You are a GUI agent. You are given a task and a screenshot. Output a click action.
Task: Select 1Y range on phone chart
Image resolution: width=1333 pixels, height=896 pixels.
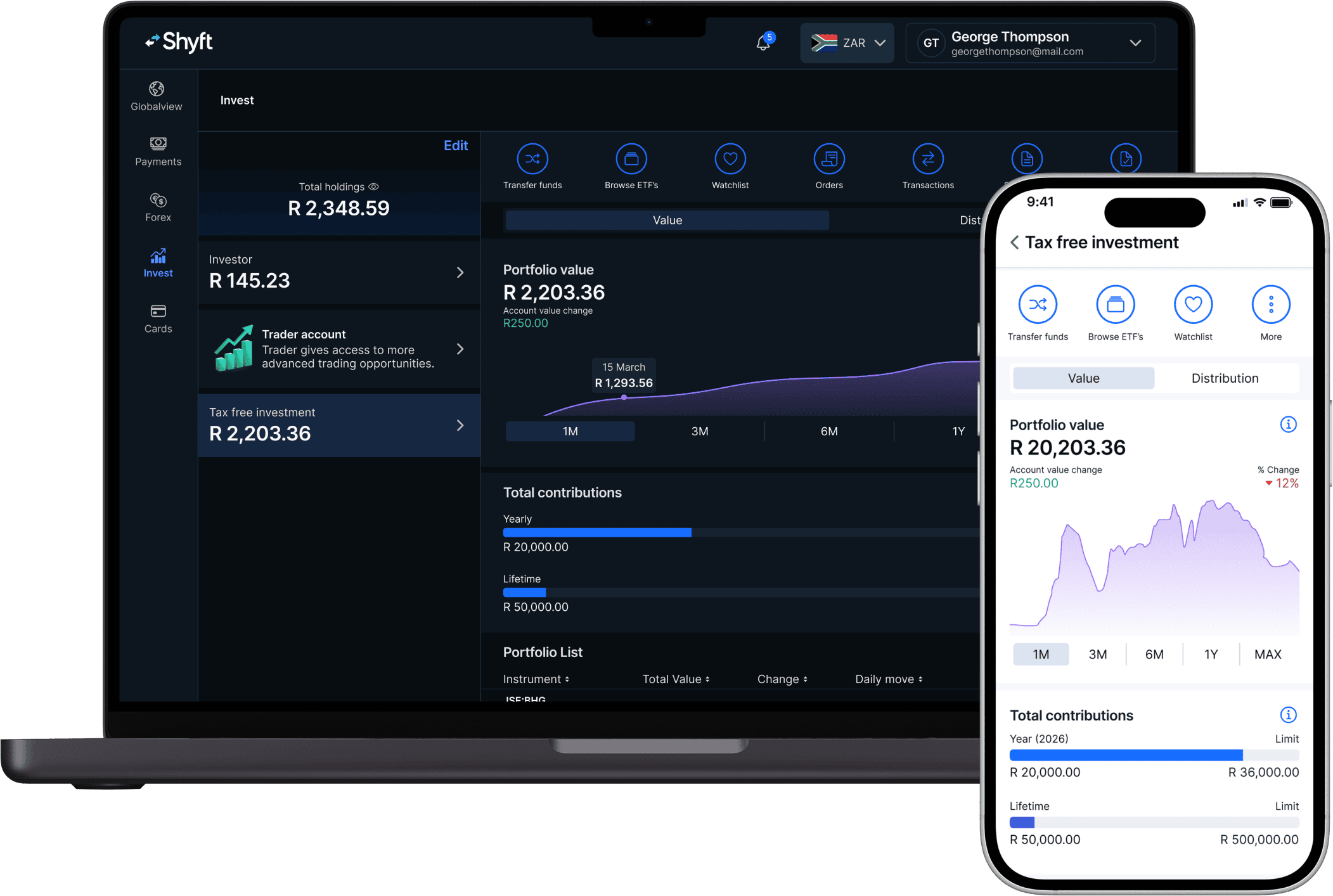(x=1211, y=655)
